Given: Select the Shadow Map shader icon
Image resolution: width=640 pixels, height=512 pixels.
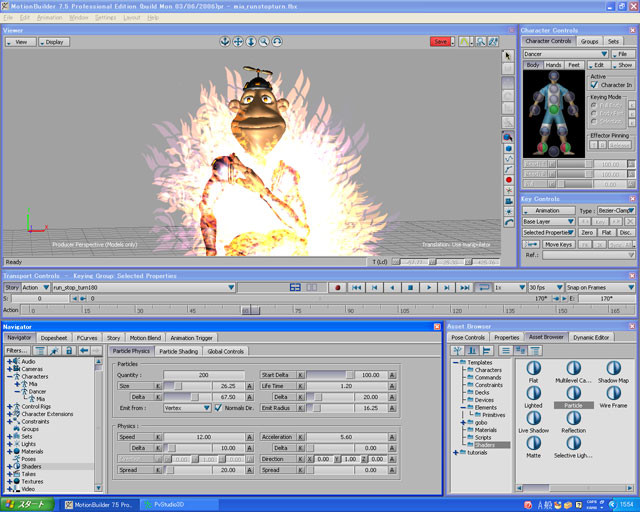Looking at the screenshot, I should coord(613,368).
